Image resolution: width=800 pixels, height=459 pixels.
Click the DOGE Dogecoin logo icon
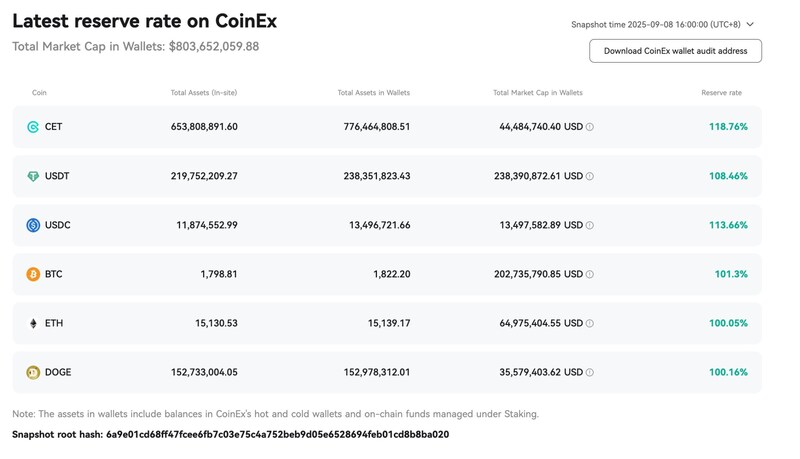pos(33,372)
